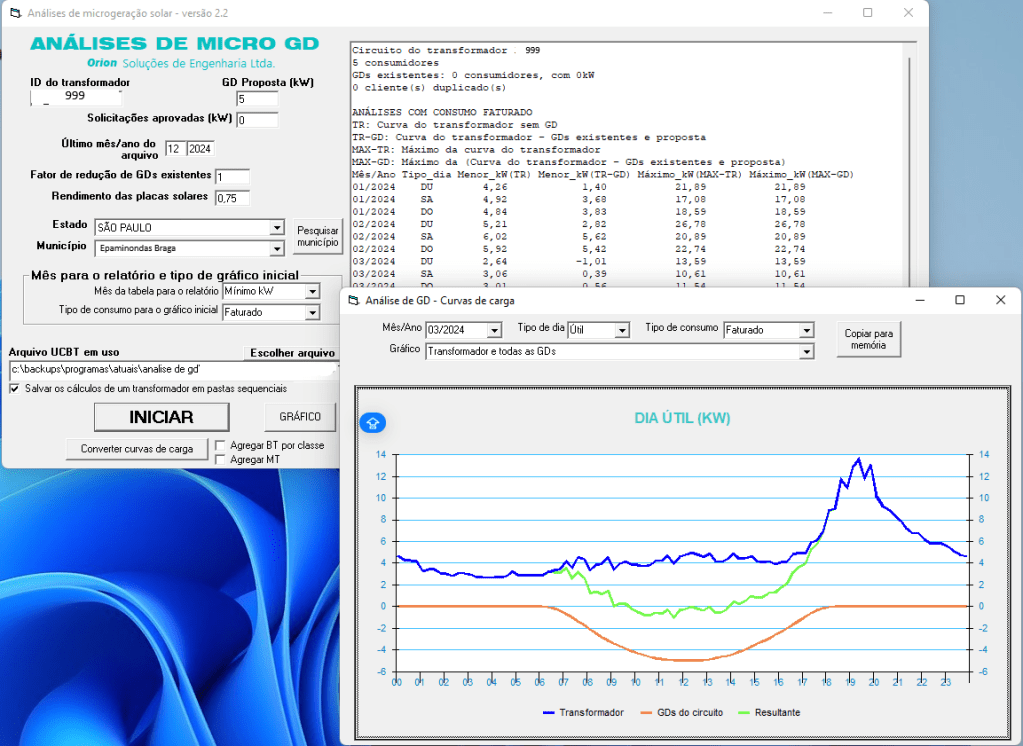Viewport: 1023px width, 746px height.
Task: Expand the Mês/Ano dropdown showing 03/2024
Action: click(494, 330)
